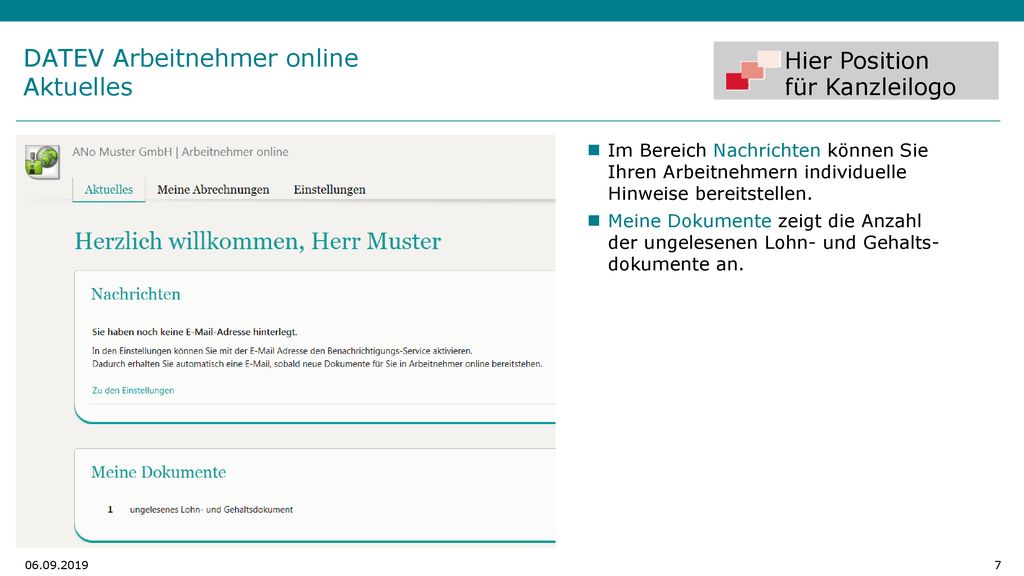Open the ungelesenes Lohn- und Gehaltsdokument entry
This screenshot has width=1024, height=576.
click(211, 509)
